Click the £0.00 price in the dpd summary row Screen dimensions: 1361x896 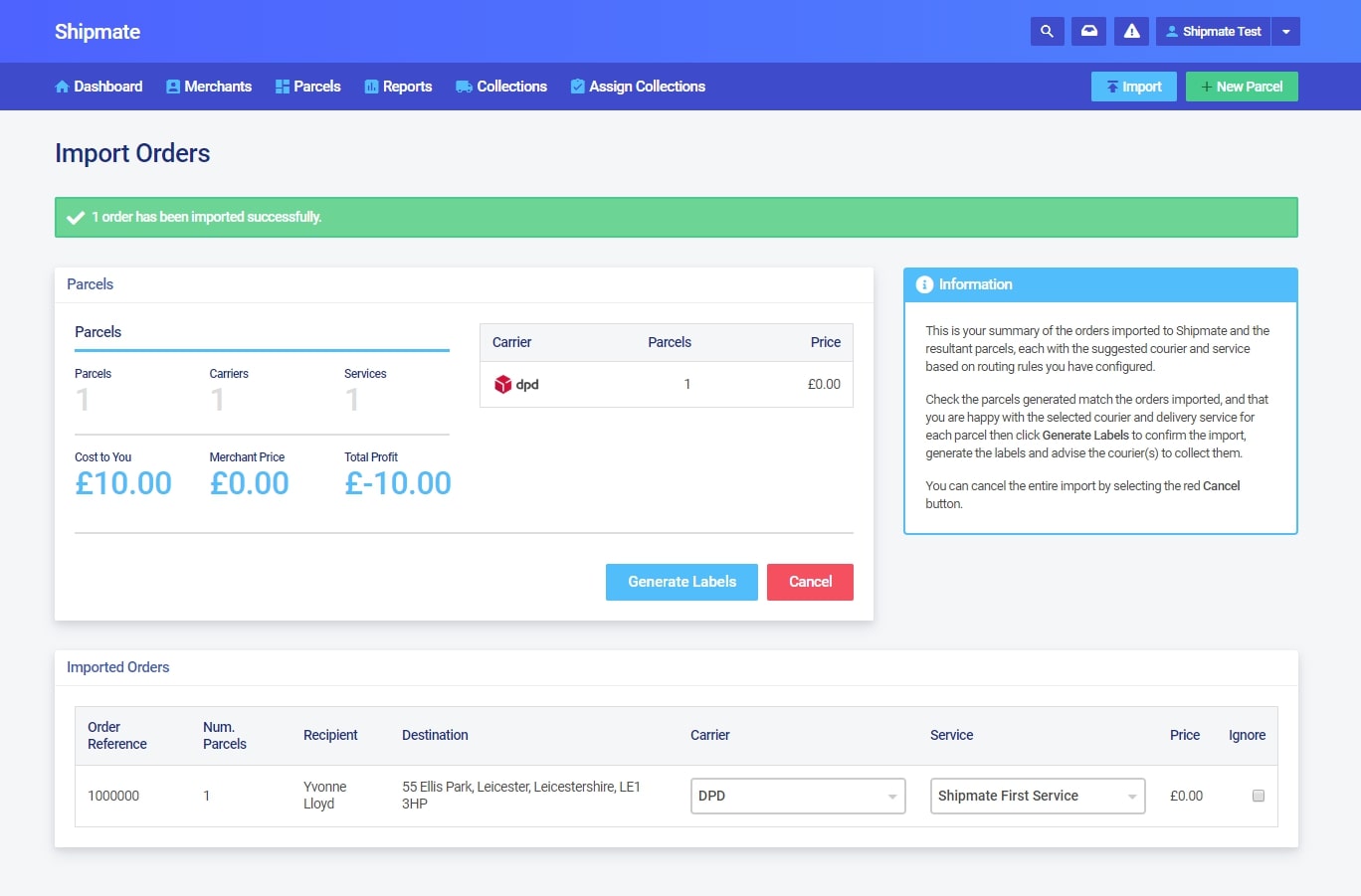click(x=824, y=384)
